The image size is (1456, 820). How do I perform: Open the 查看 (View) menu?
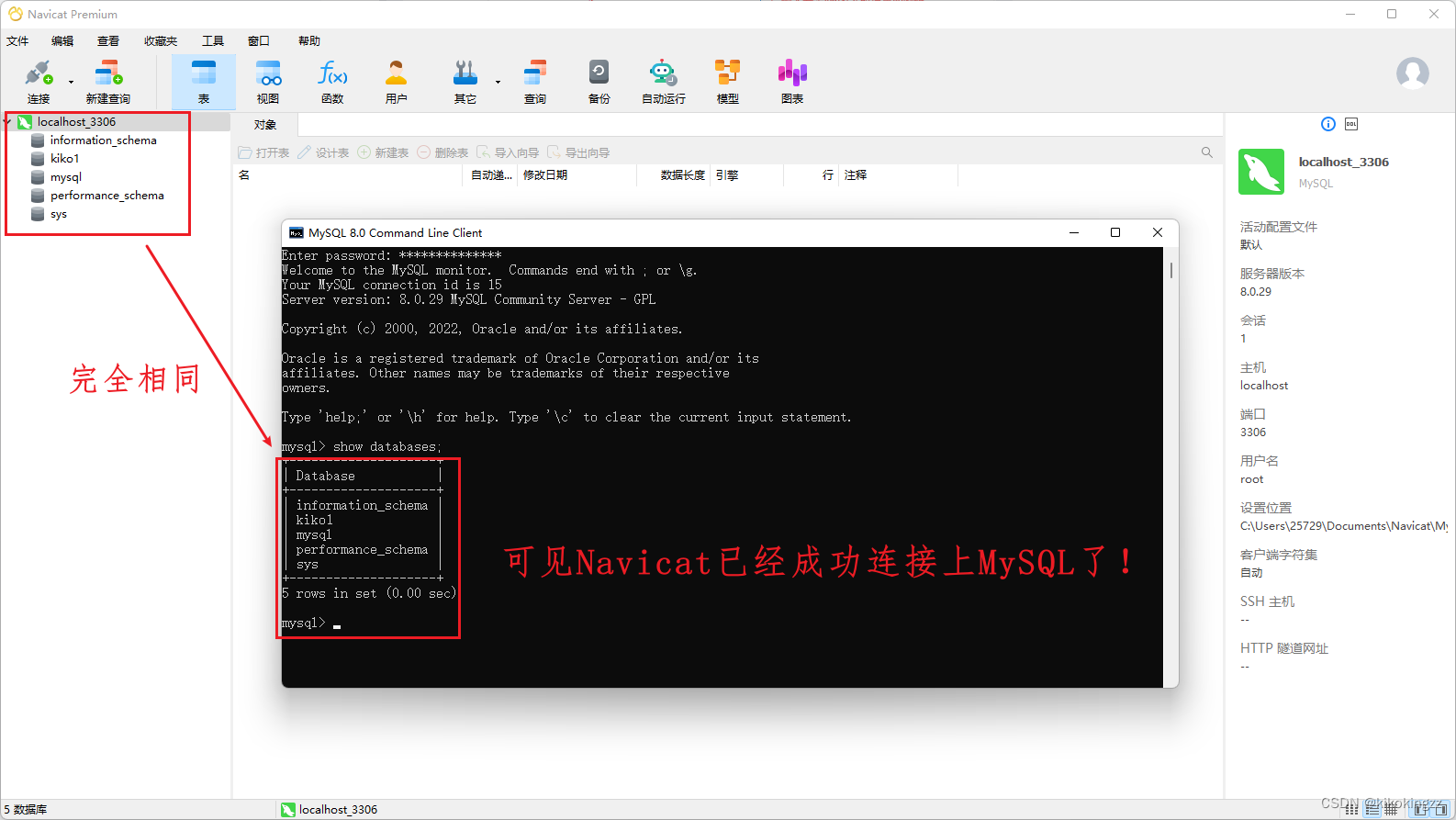tap(108, 41)
